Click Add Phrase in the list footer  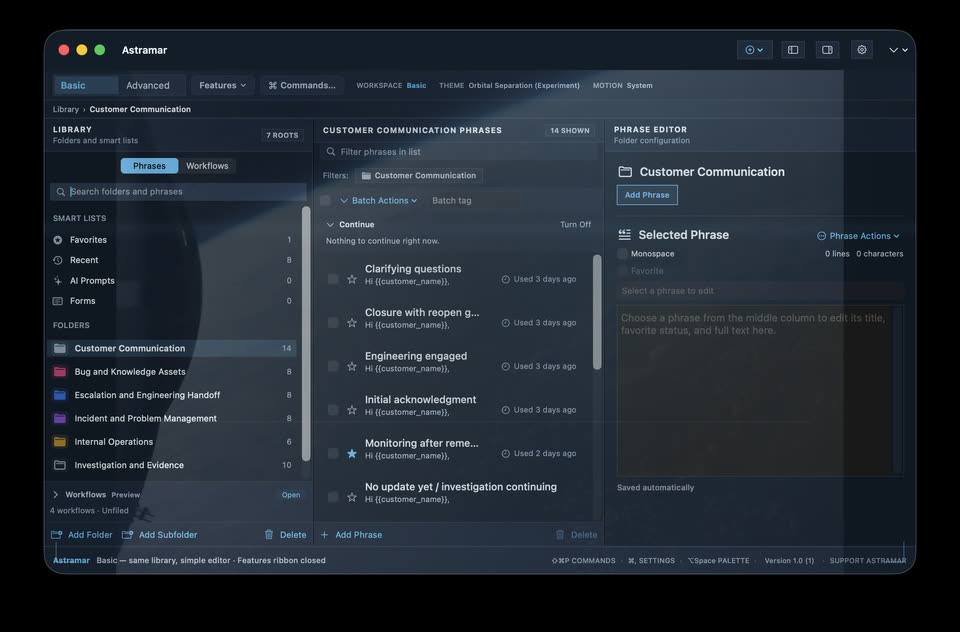click(351, 535)
